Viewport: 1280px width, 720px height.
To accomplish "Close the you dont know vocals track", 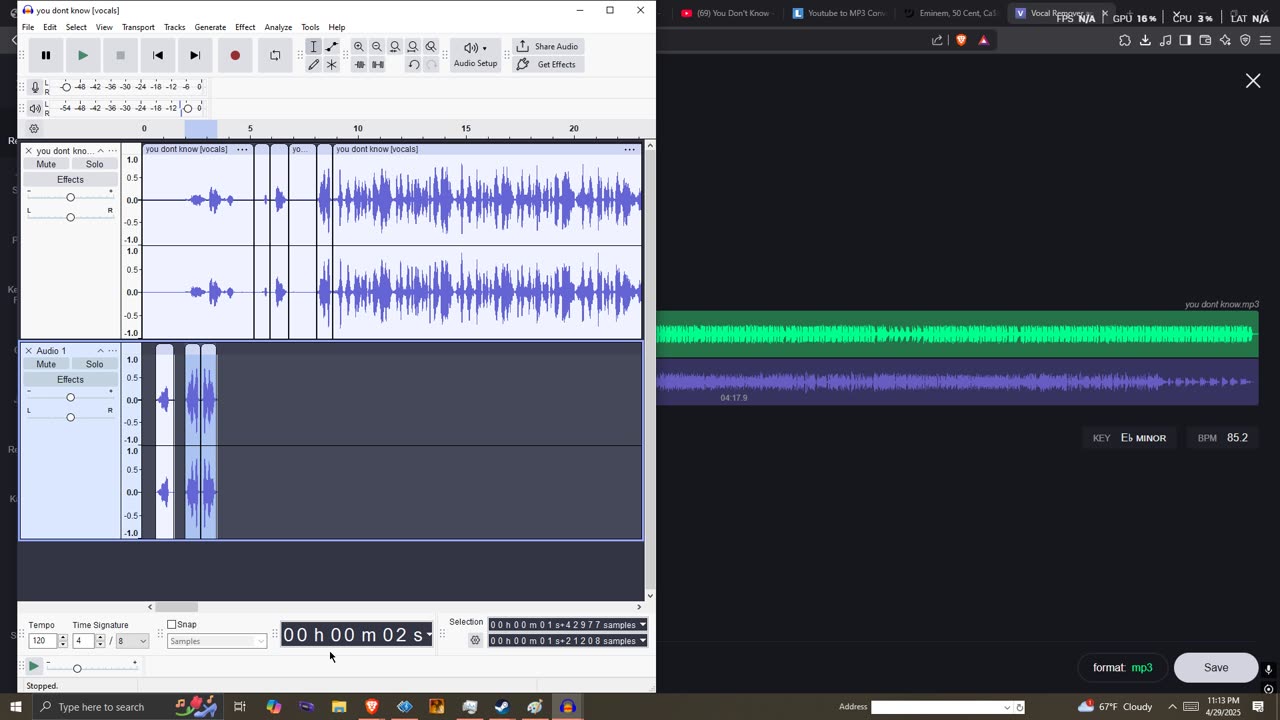I will (28, 151).
